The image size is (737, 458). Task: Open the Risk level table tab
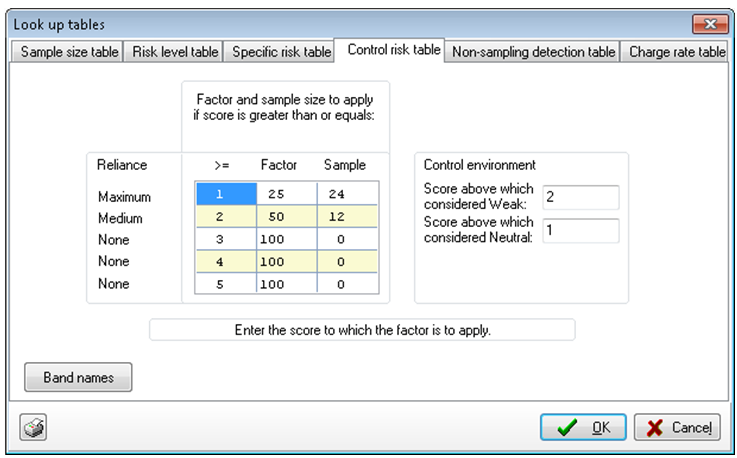[173, 51]
